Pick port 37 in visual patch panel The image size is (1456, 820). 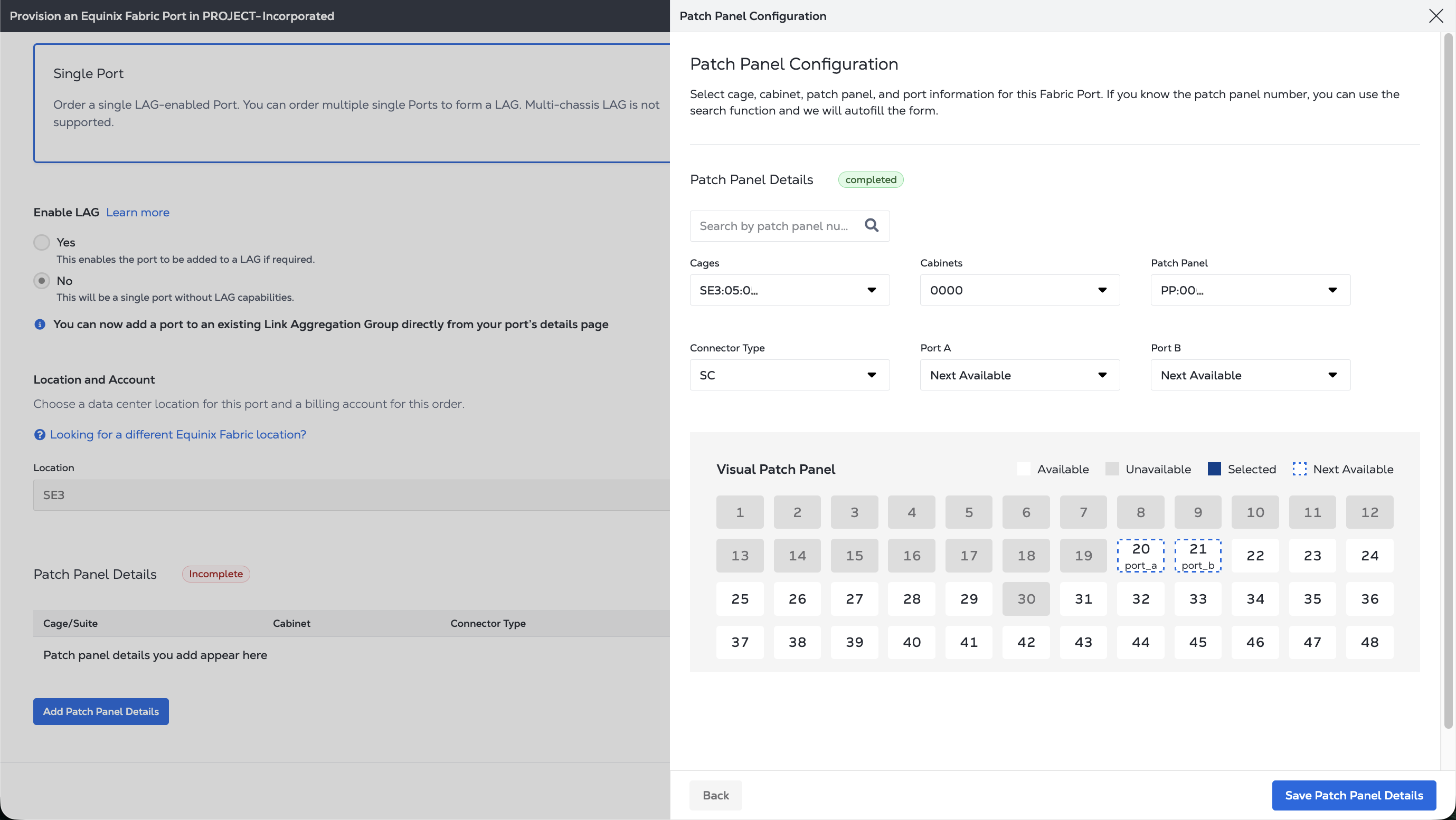point(739,642)
